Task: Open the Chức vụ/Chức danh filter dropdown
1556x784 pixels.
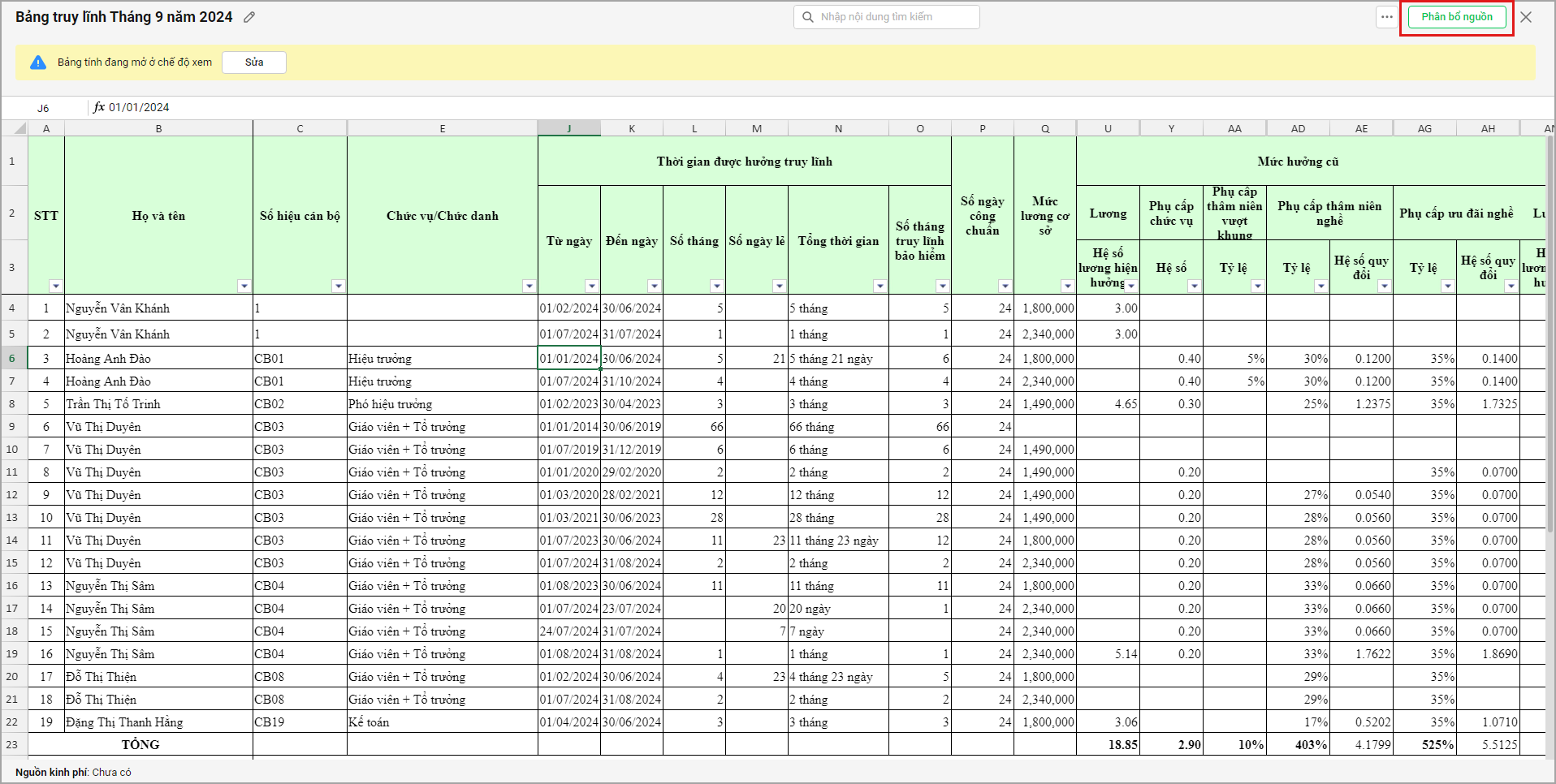Action: pyautogui.click(x=529, y=286)
